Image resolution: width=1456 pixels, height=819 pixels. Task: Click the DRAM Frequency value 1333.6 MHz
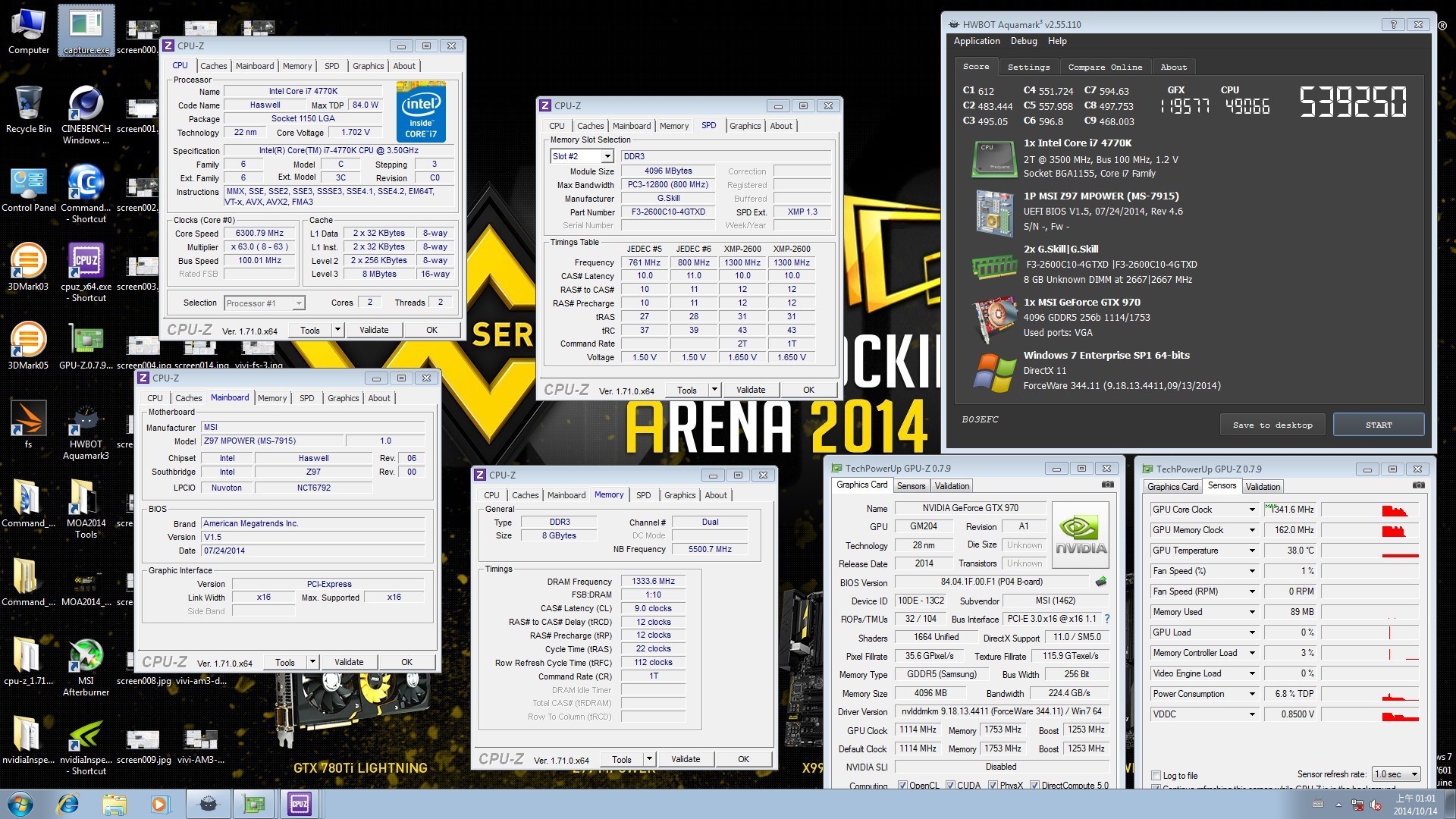coord(653,581)
